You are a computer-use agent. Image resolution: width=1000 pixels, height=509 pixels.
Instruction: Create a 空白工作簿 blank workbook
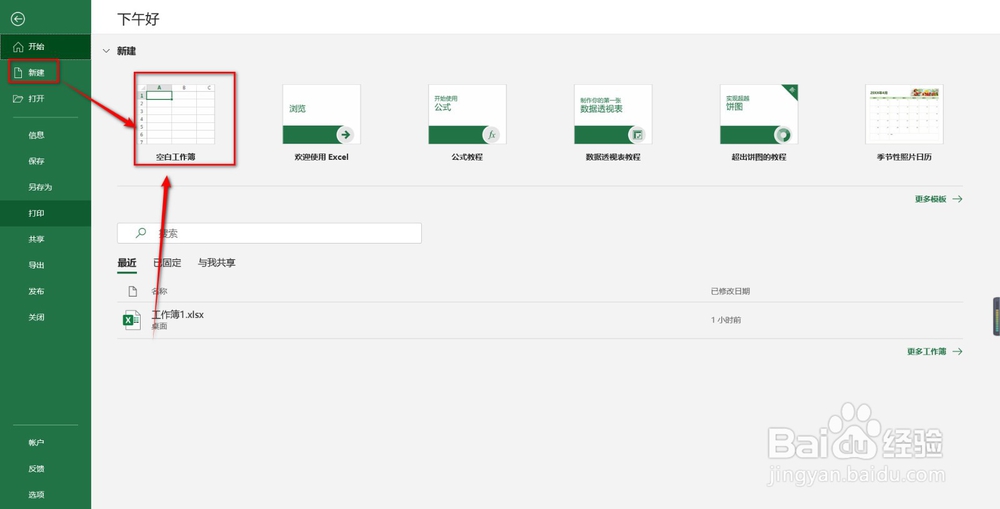coord(176,121)
